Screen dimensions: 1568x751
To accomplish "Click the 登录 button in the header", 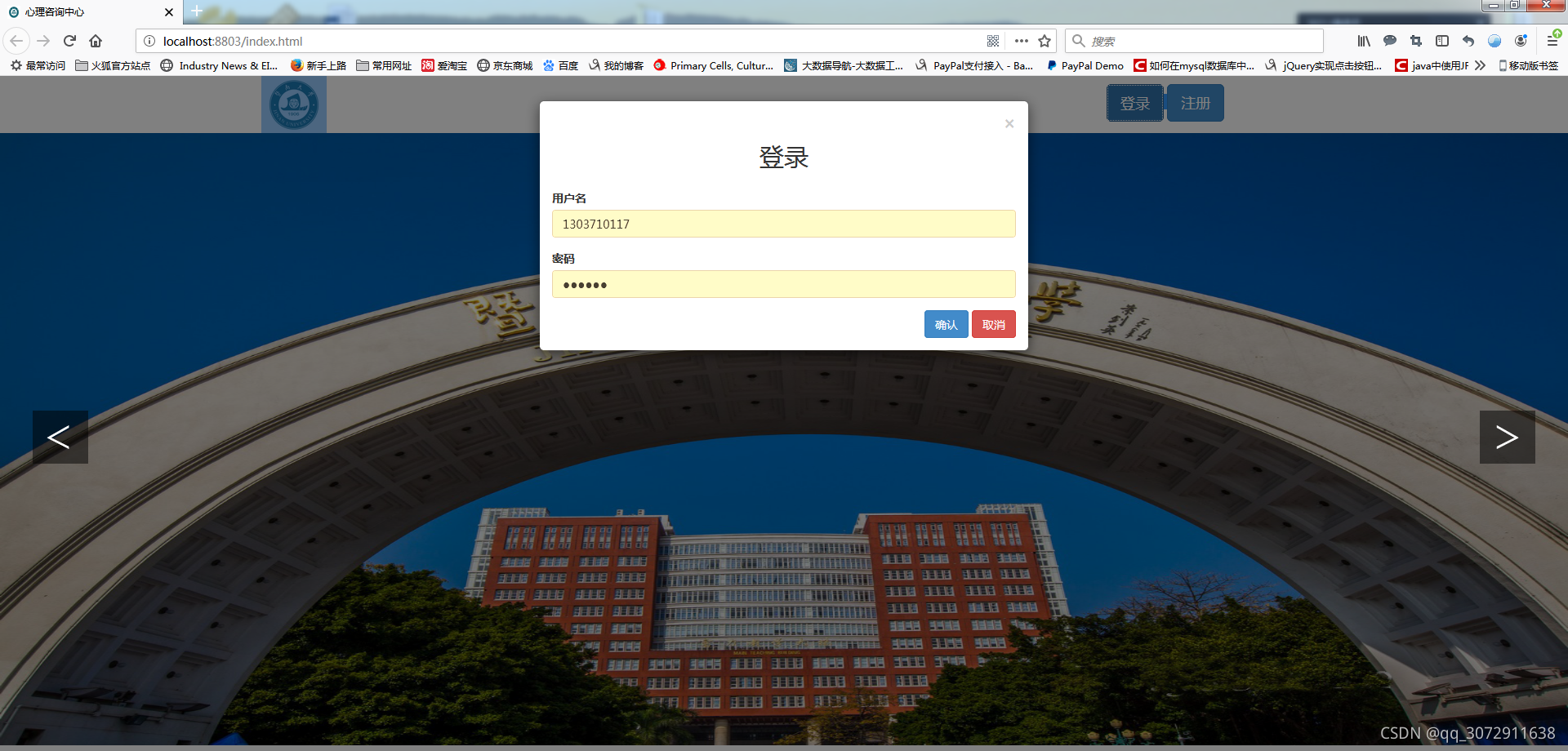I will 1135,103.
